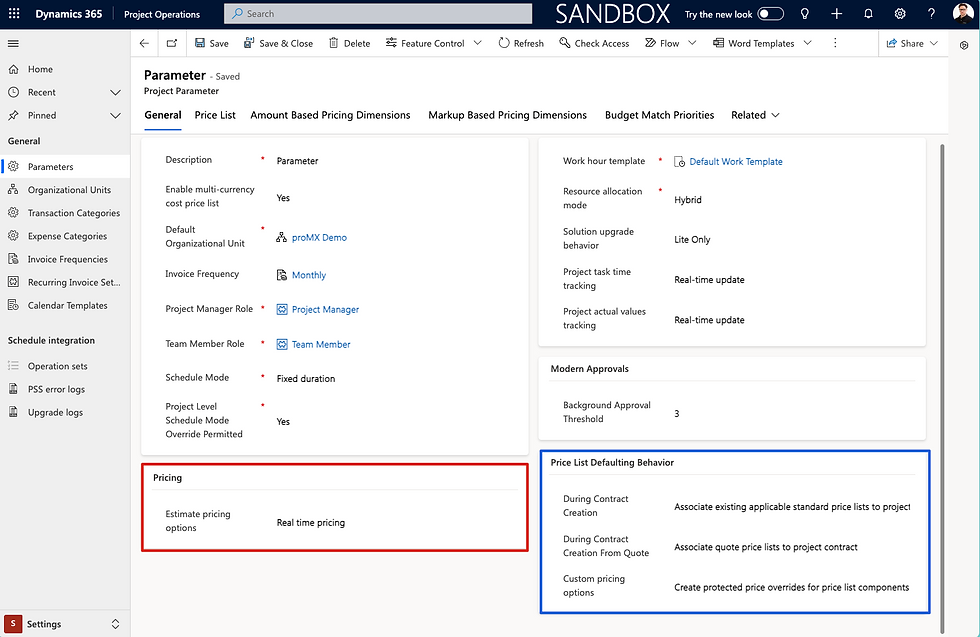The image size is (980, 637).
Task: Click the Delete command
Action: click(x=350, y=43)
